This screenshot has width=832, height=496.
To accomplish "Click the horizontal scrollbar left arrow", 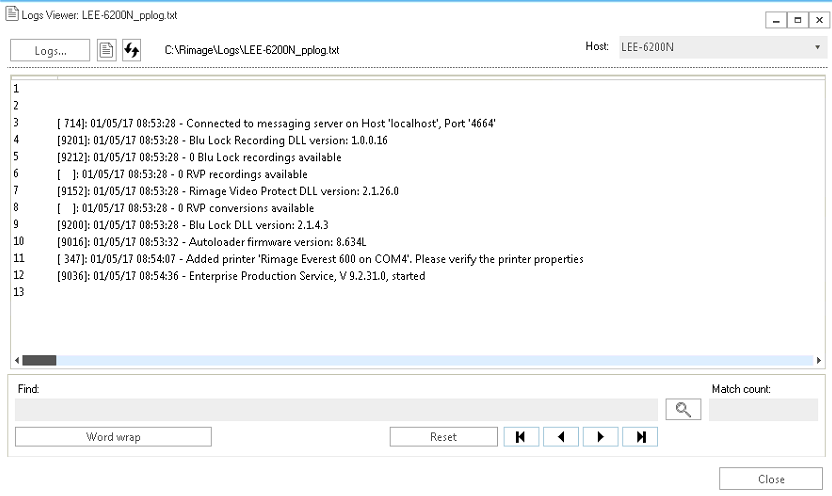I will pos(17,360).
